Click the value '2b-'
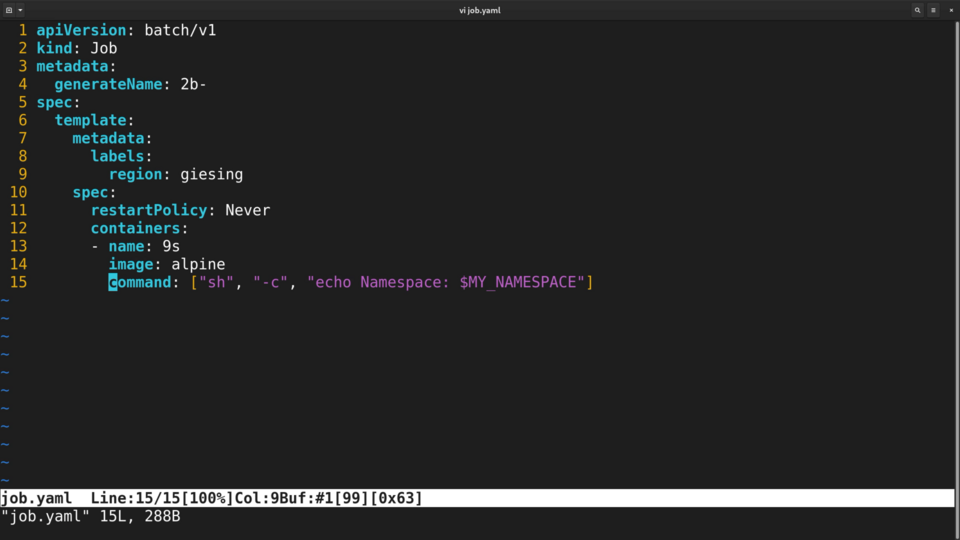 pyautogui.click(x=193, y=84)
